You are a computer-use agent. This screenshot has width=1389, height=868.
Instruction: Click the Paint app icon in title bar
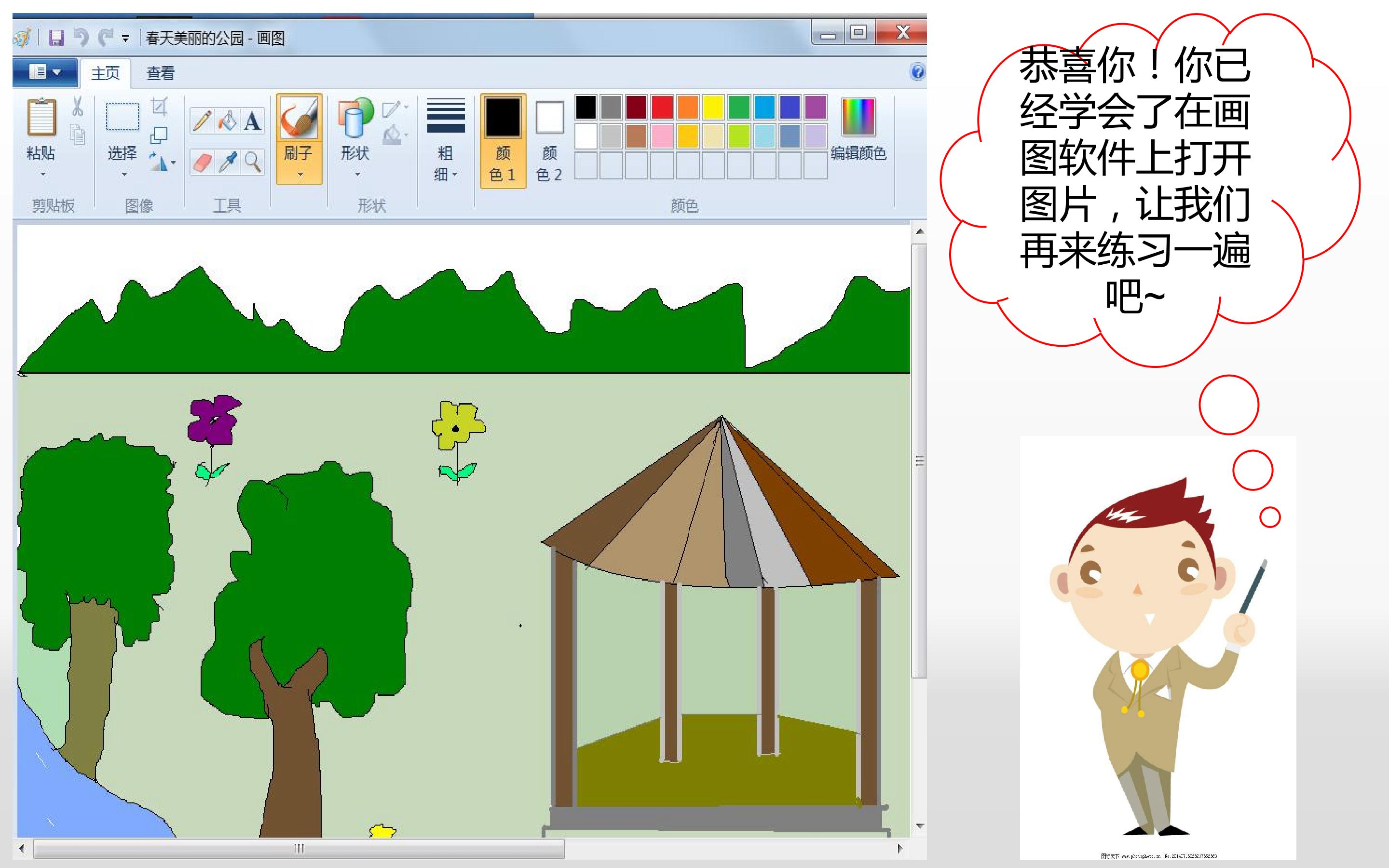pos(22,38)
